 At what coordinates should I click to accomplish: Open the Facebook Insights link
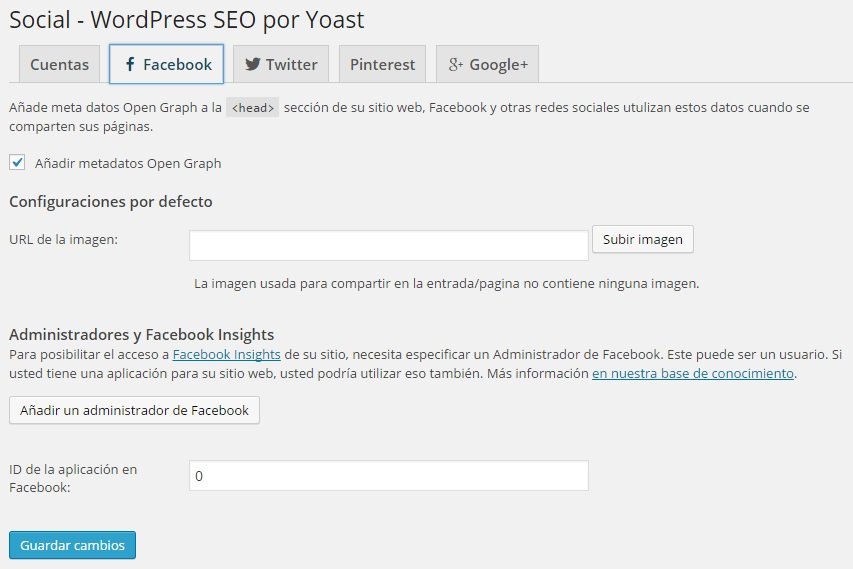click(226, 355)
